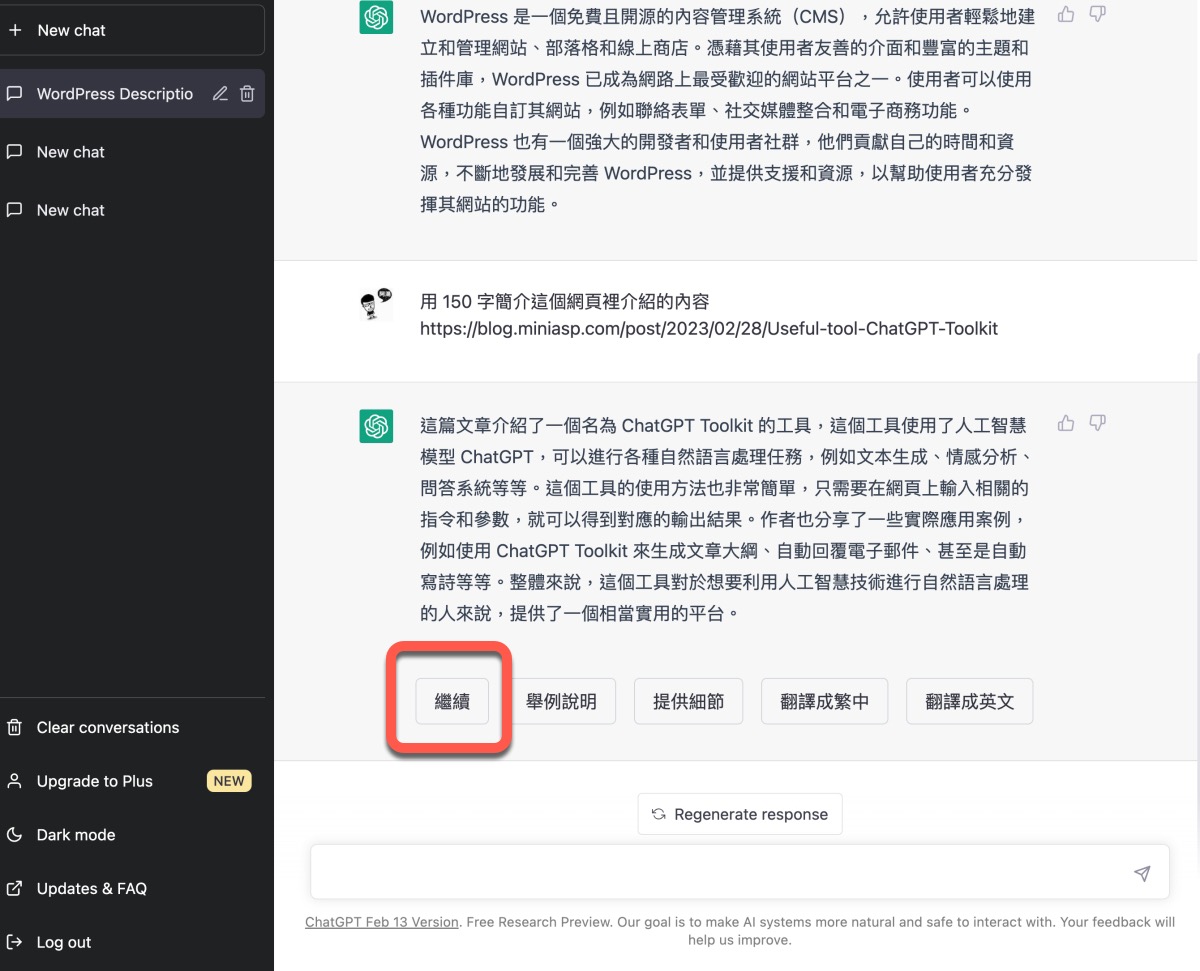Edit WordPress Descriptio chat title pencil icon
This screenshot has width=1200, height=971.
220,94
